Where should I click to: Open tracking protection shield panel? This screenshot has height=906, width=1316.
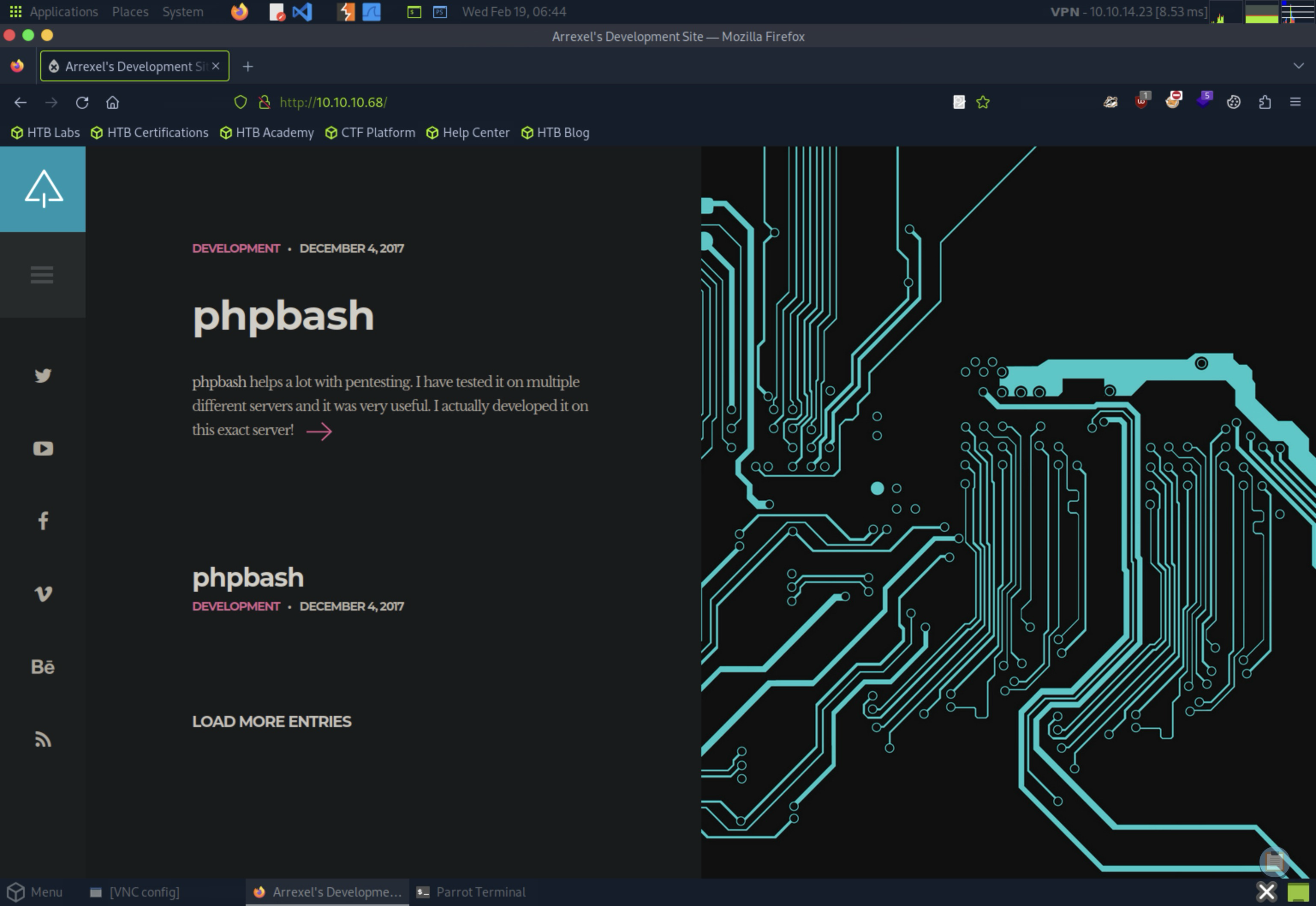coord(241,102)
